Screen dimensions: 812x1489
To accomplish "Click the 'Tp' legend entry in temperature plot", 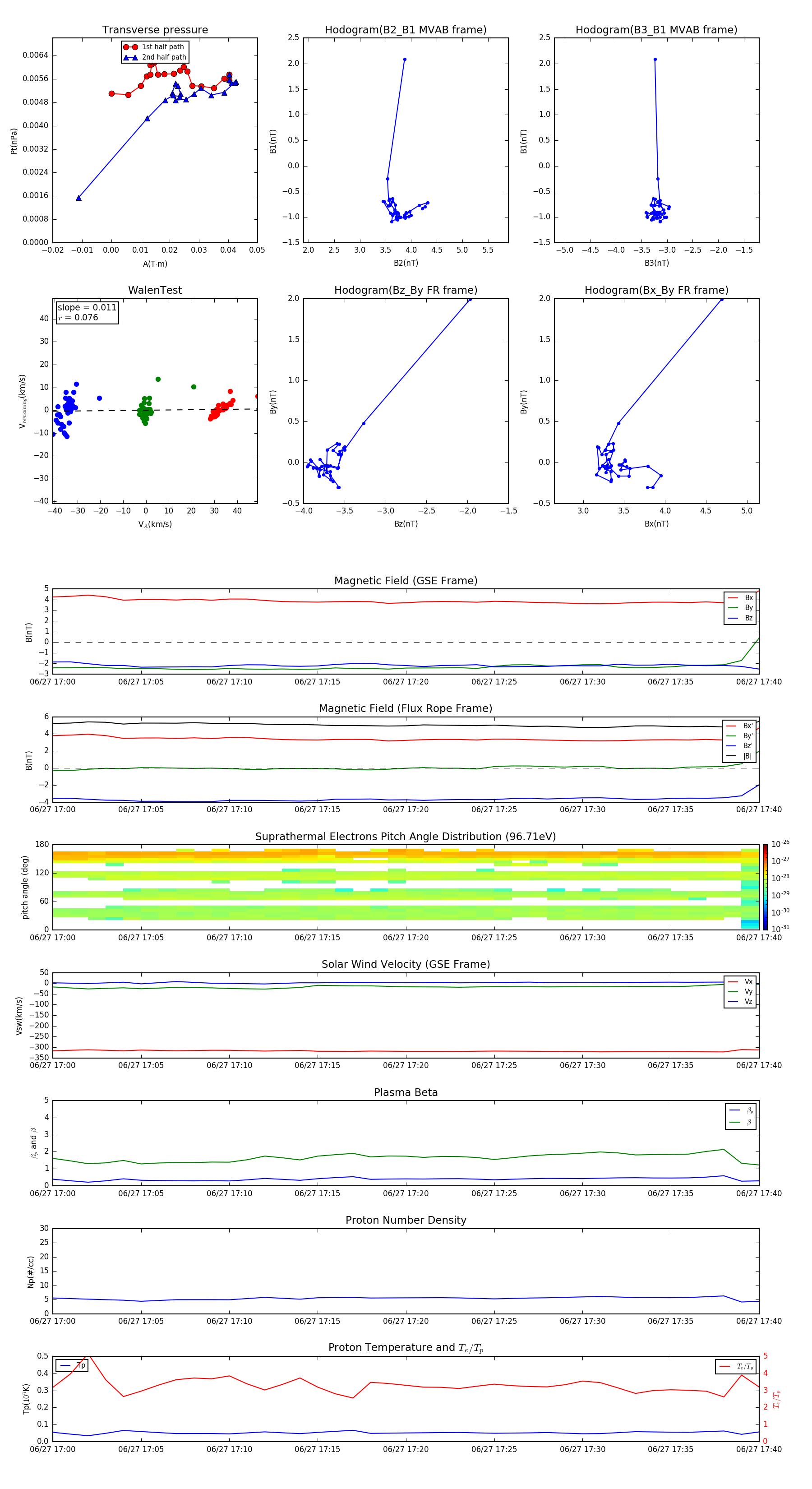I will click(72, 1365).
